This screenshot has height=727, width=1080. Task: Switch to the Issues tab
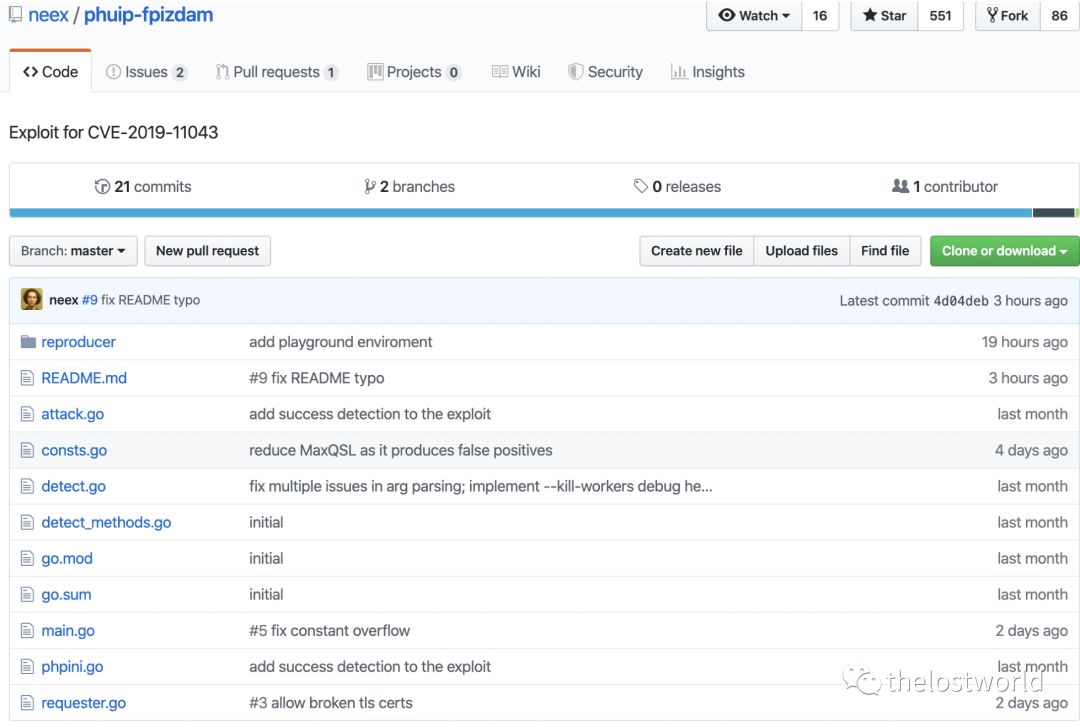(148, 71)
